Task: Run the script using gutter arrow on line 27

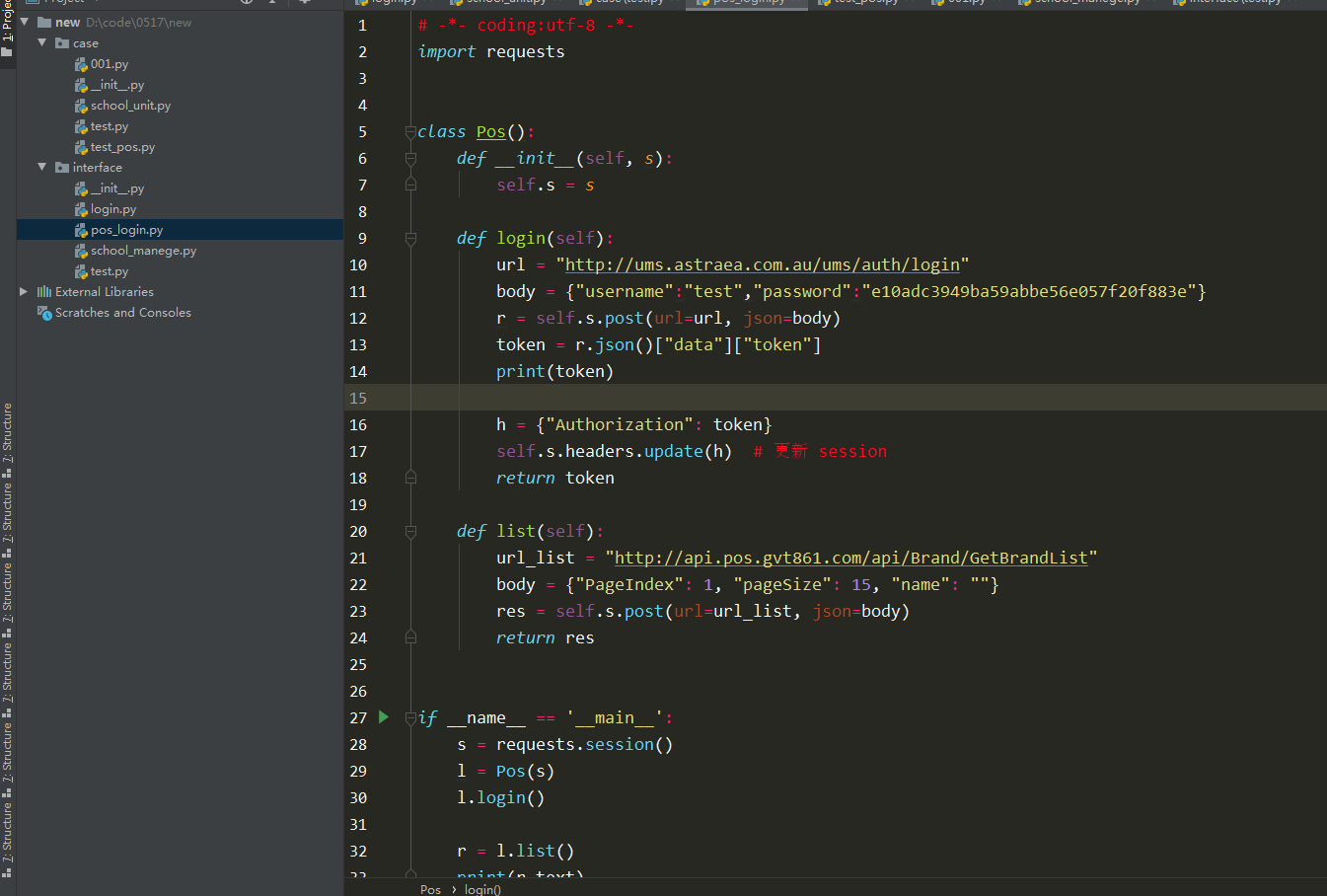Action: (384, 717)
